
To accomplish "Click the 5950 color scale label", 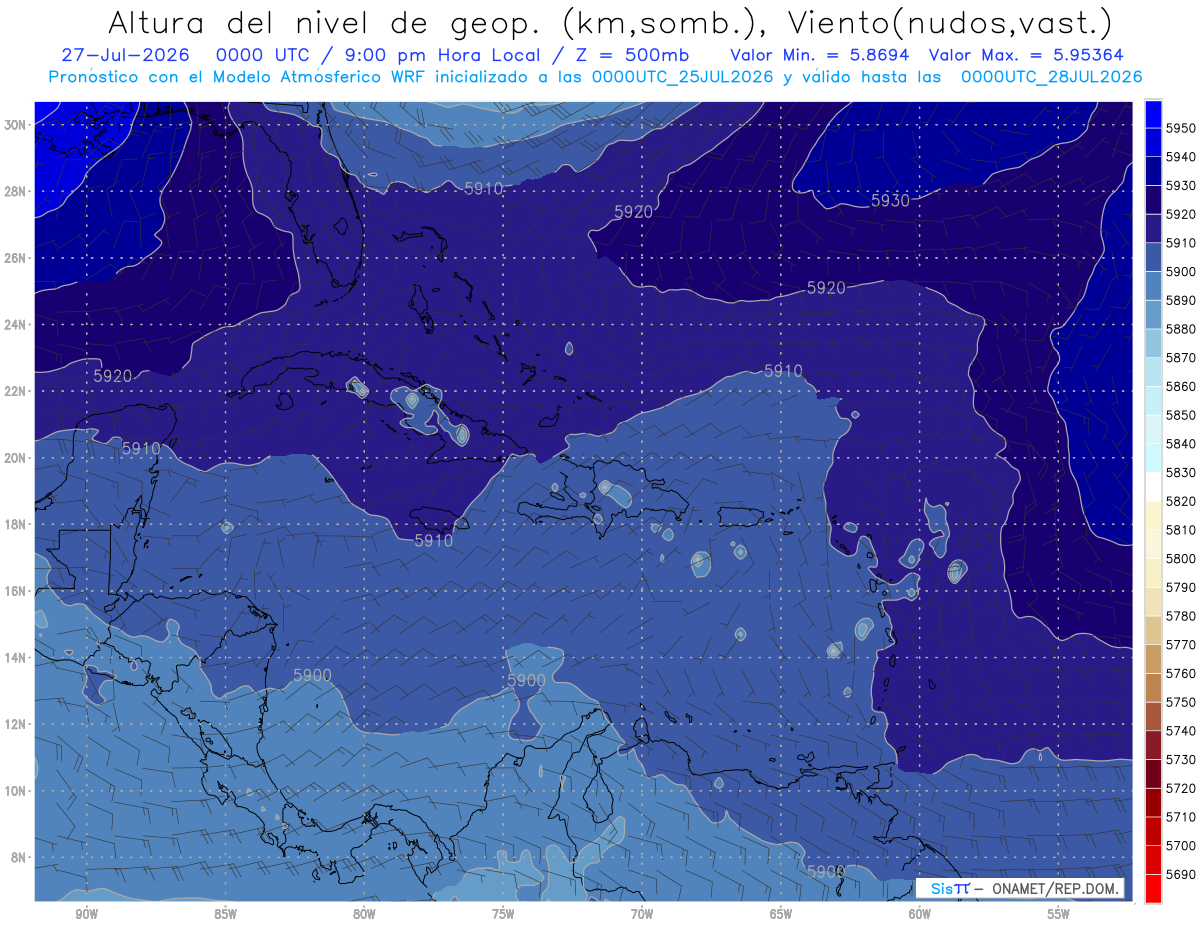I will click(x=1180, y=128).
